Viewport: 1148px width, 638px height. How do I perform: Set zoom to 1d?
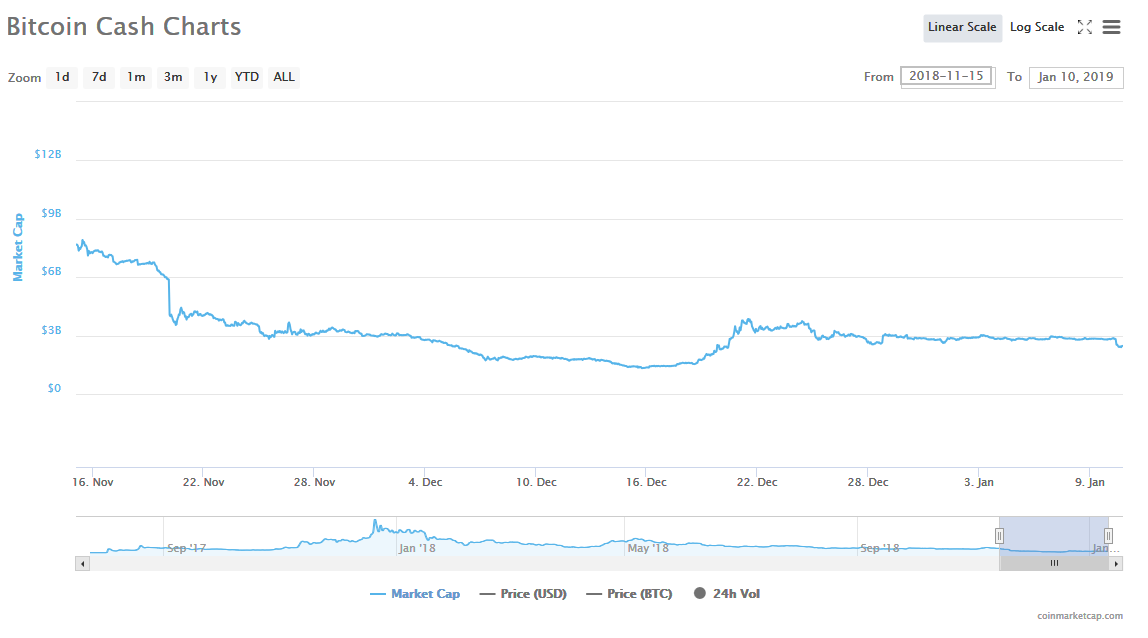tap(62, 77)
